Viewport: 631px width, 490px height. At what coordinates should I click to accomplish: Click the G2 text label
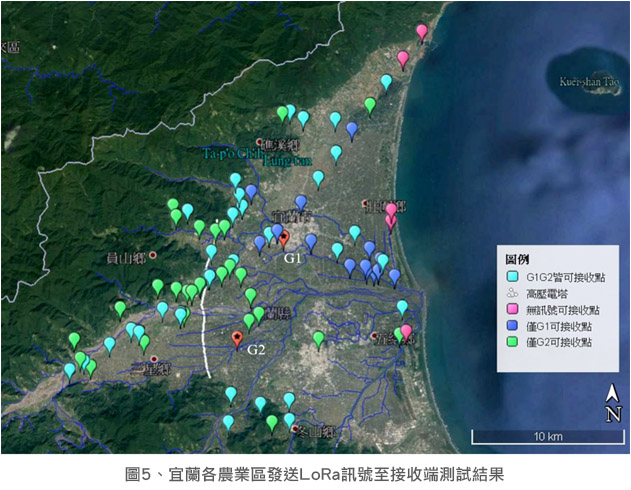[x=256, y=350]
